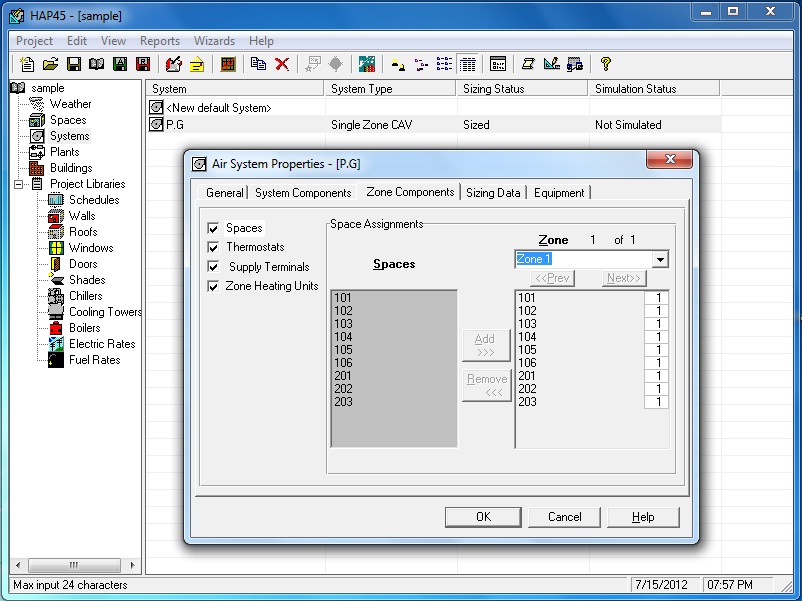This screenshot has height=601, width=802.
Task: Switch to the Sizing Data tab
Action: point(494,193)
